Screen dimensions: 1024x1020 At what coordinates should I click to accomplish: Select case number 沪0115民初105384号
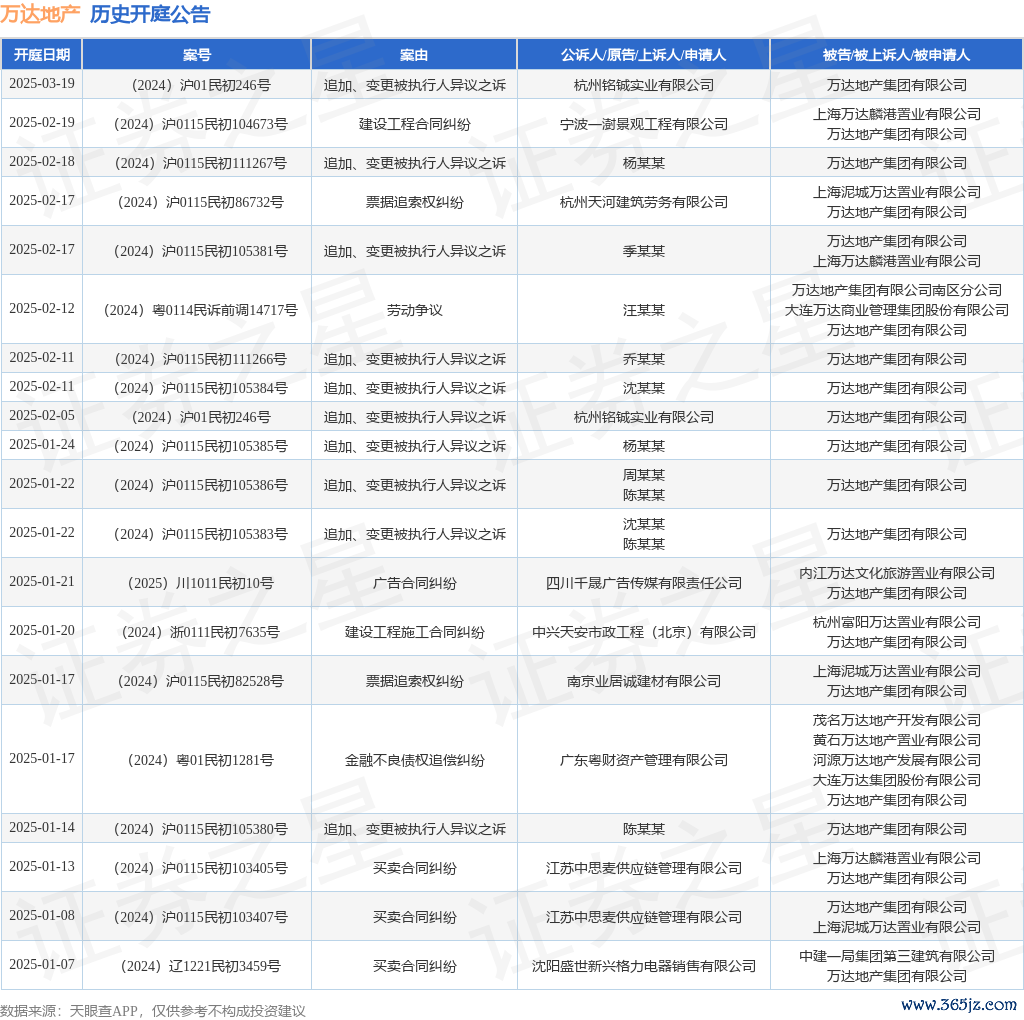click(x=200, y=389)
